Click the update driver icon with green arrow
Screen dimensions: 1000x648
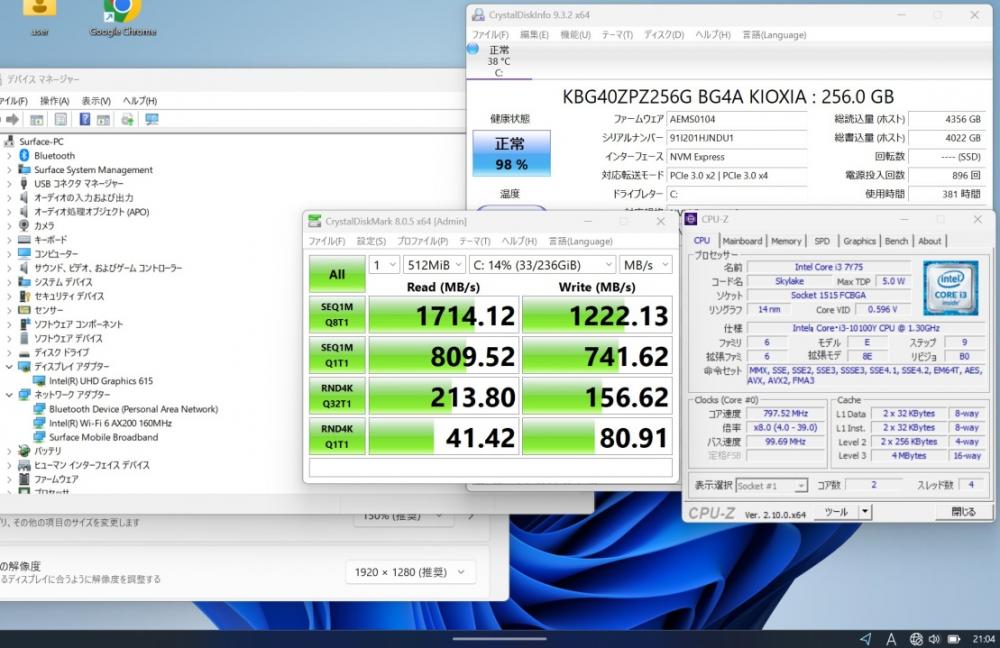tap(128, 119)
